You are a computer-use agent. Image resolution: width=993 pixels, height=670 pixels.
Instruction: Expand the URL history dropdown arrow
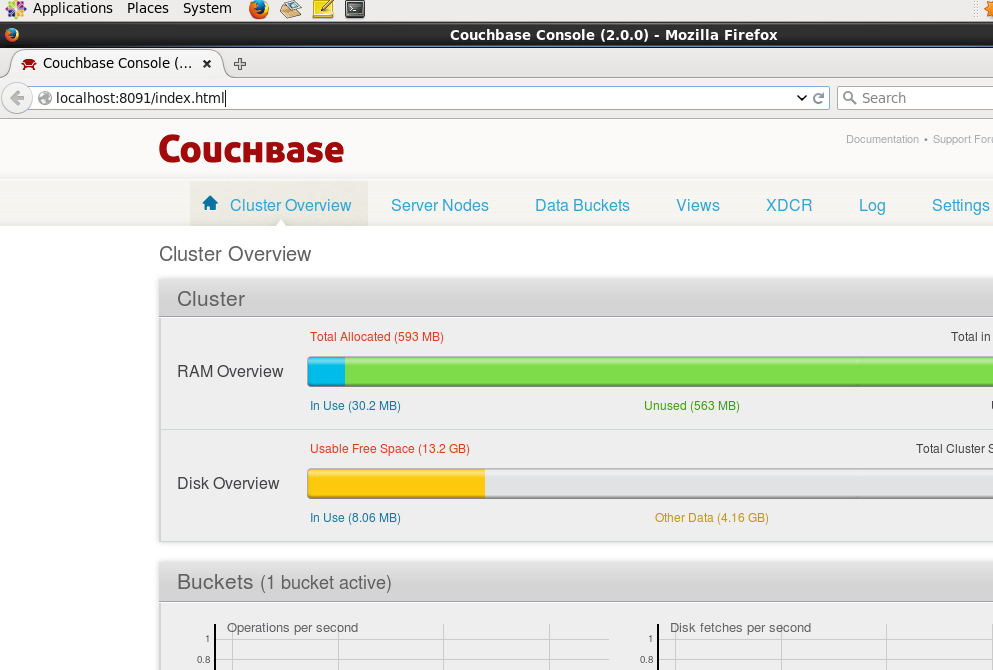(802, 98)
